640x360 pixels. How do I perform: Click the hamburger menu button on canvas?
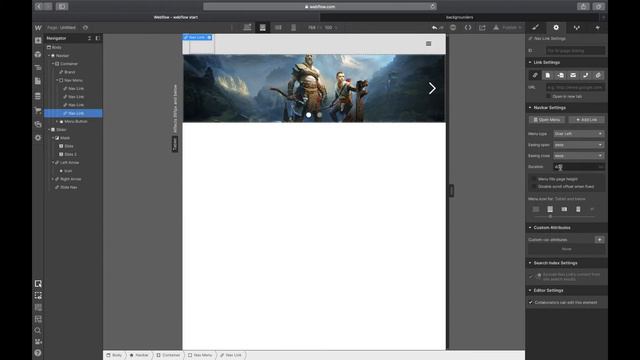coord(429,44)
